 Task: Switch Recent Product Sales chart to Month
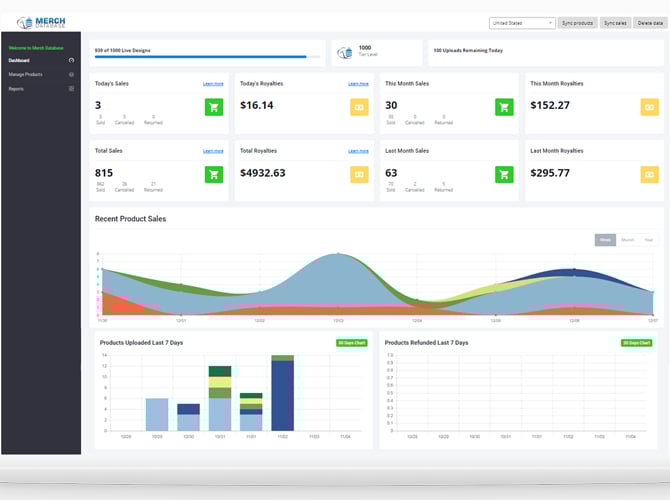click(x=627, y=240)
